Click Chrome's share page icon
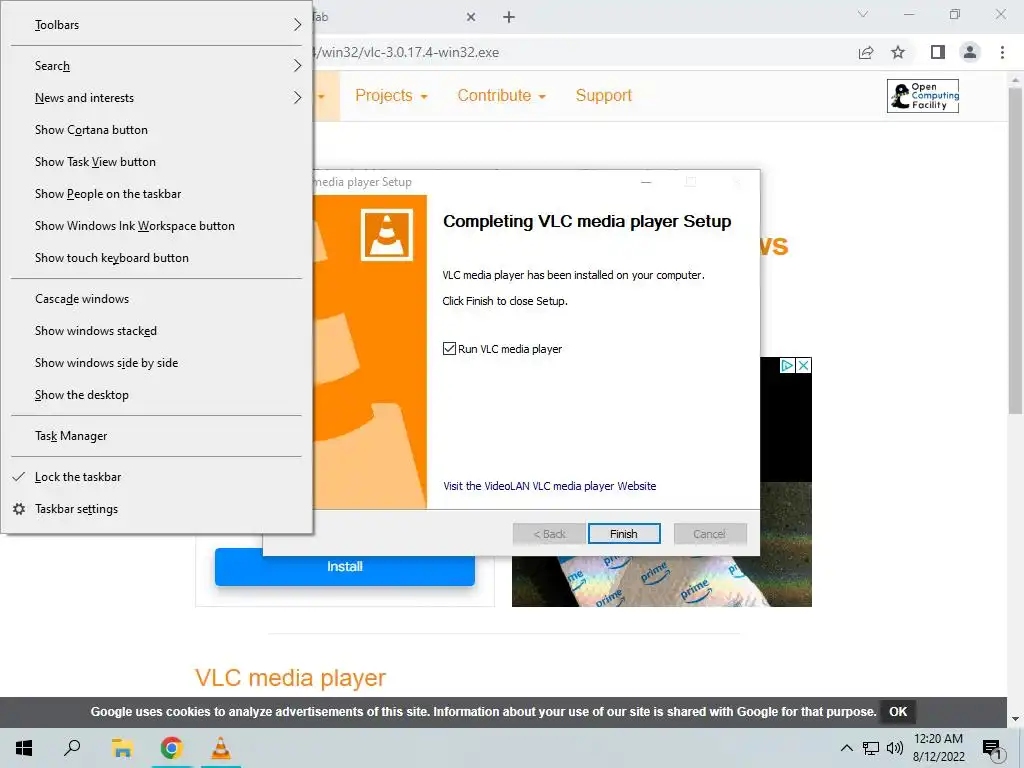This screenshot has width=1024, height=768. click(866, 52)
